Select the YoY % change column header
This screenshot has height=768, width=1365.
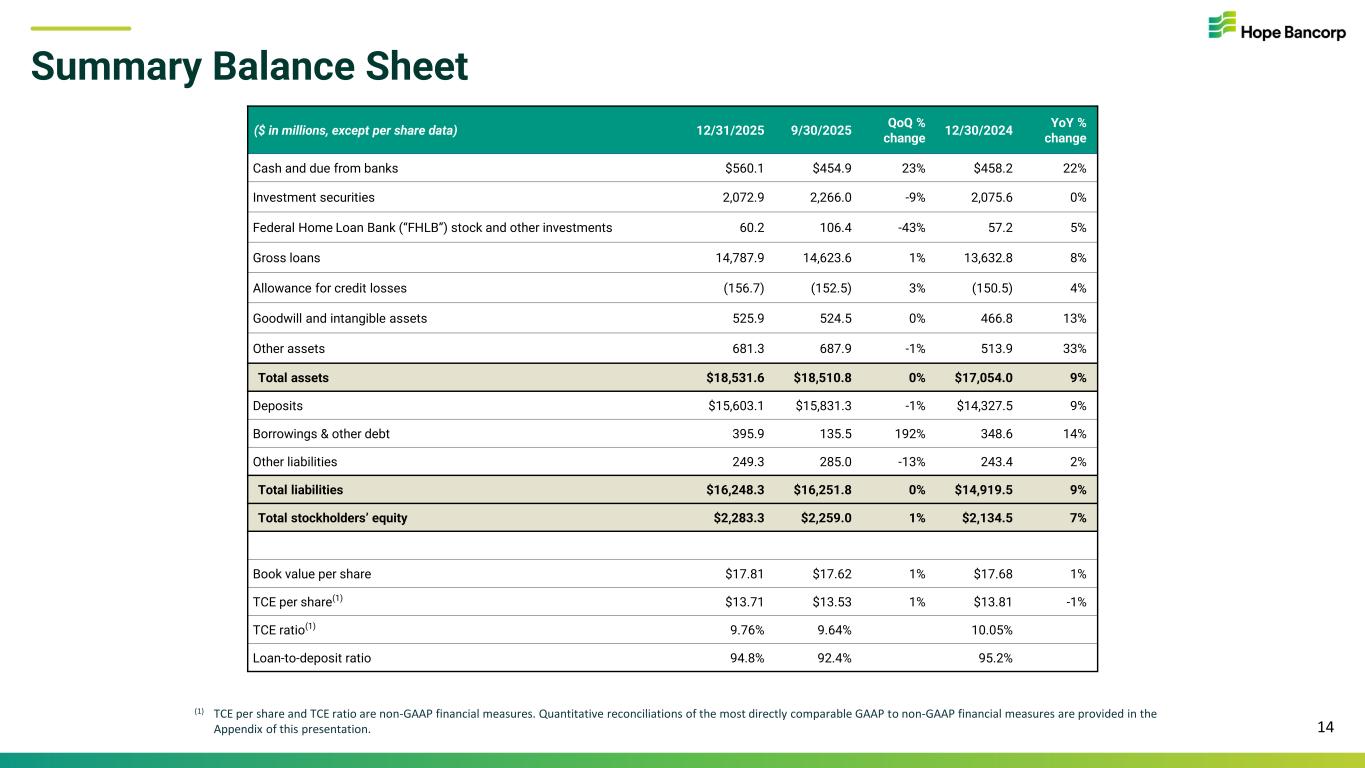pyautogui.click(x=1065, y=130)
